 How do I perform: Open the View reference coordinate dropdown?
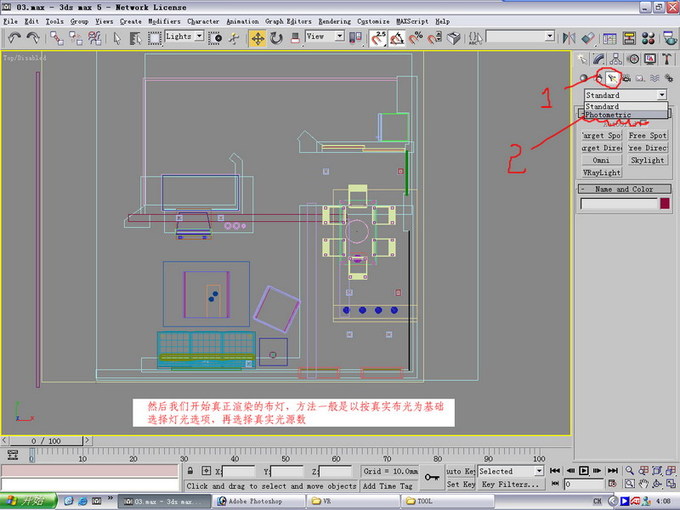(325, 36)
